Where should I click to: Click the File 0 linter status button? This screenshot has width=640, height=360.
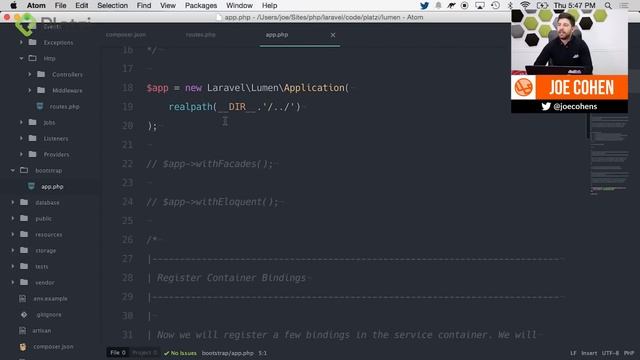tap(118, 353)
